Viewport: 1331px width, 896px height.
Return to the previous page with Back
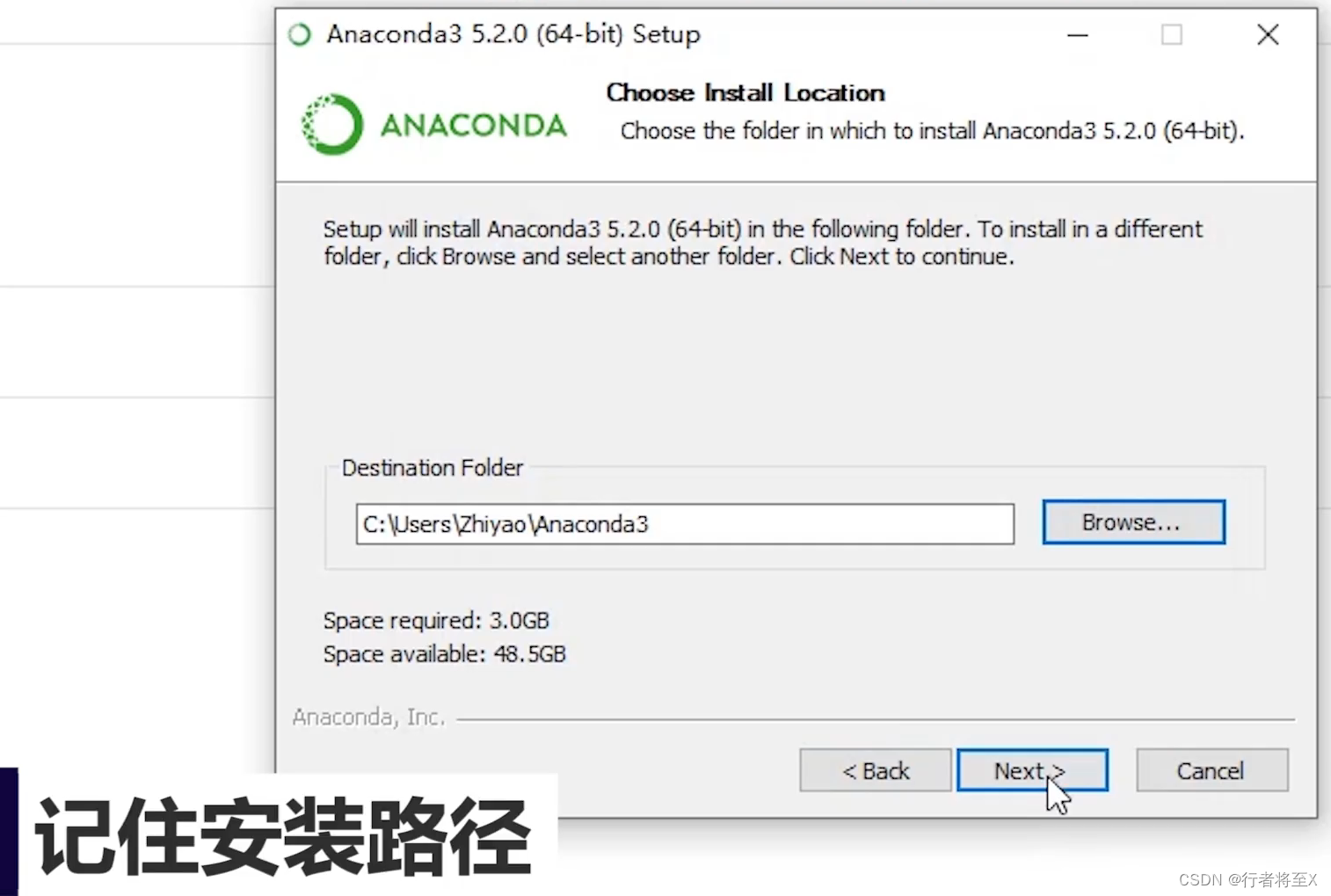pyautogui.click(x=876, y=770)
